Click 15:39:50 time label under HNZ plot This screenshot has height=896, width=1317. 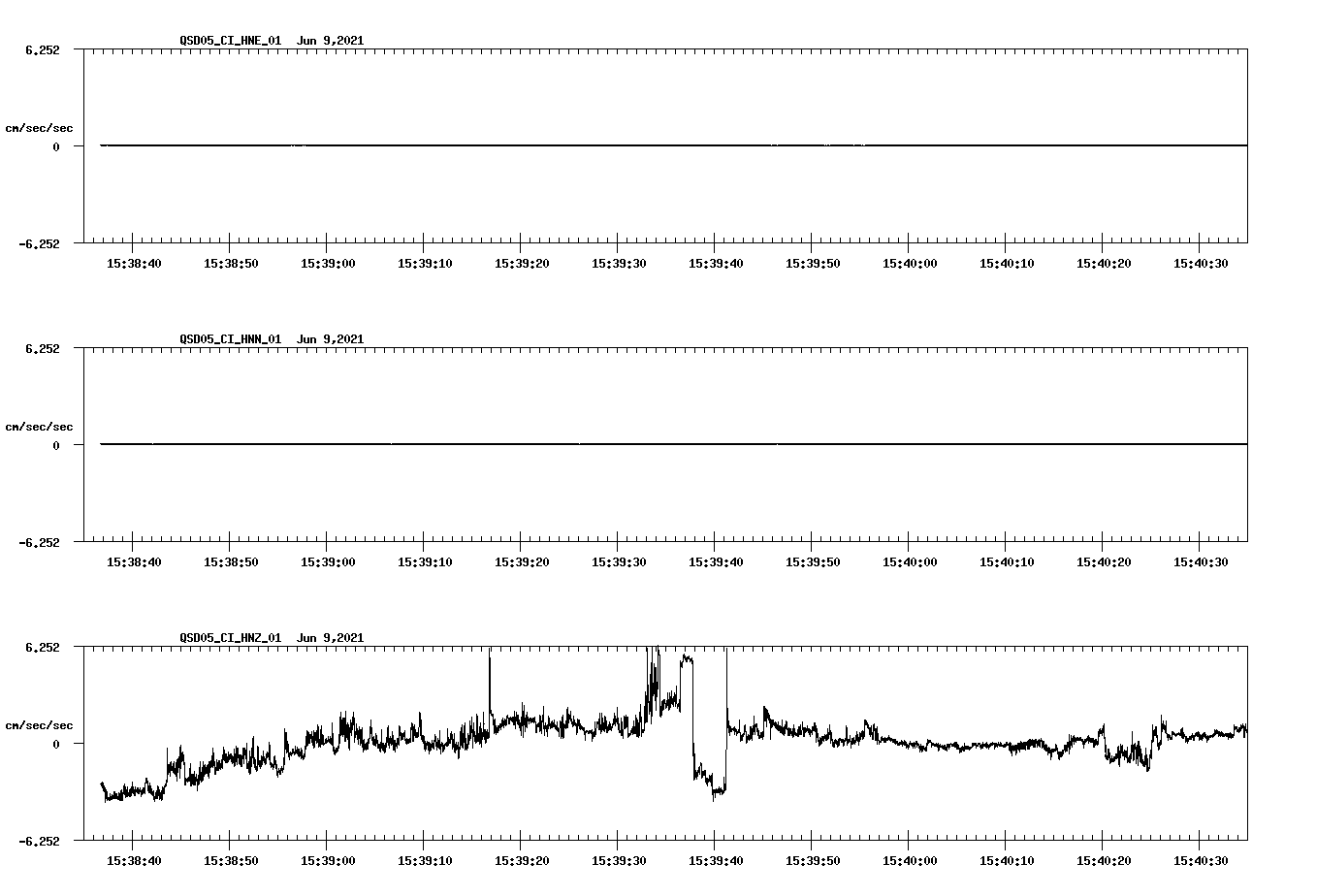coord(813,861)
